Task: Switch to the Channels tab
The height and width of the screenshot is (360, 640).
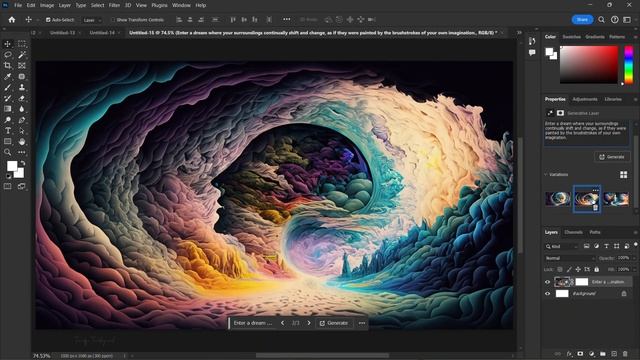Action: coord(573,232)
